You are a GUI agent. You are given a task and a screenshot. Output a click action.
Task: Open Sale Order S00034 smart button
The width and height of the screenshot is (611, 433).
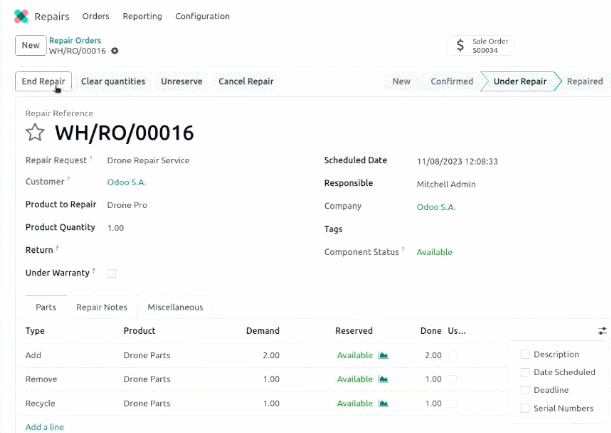pyautogui.click(x=482, y=46)
